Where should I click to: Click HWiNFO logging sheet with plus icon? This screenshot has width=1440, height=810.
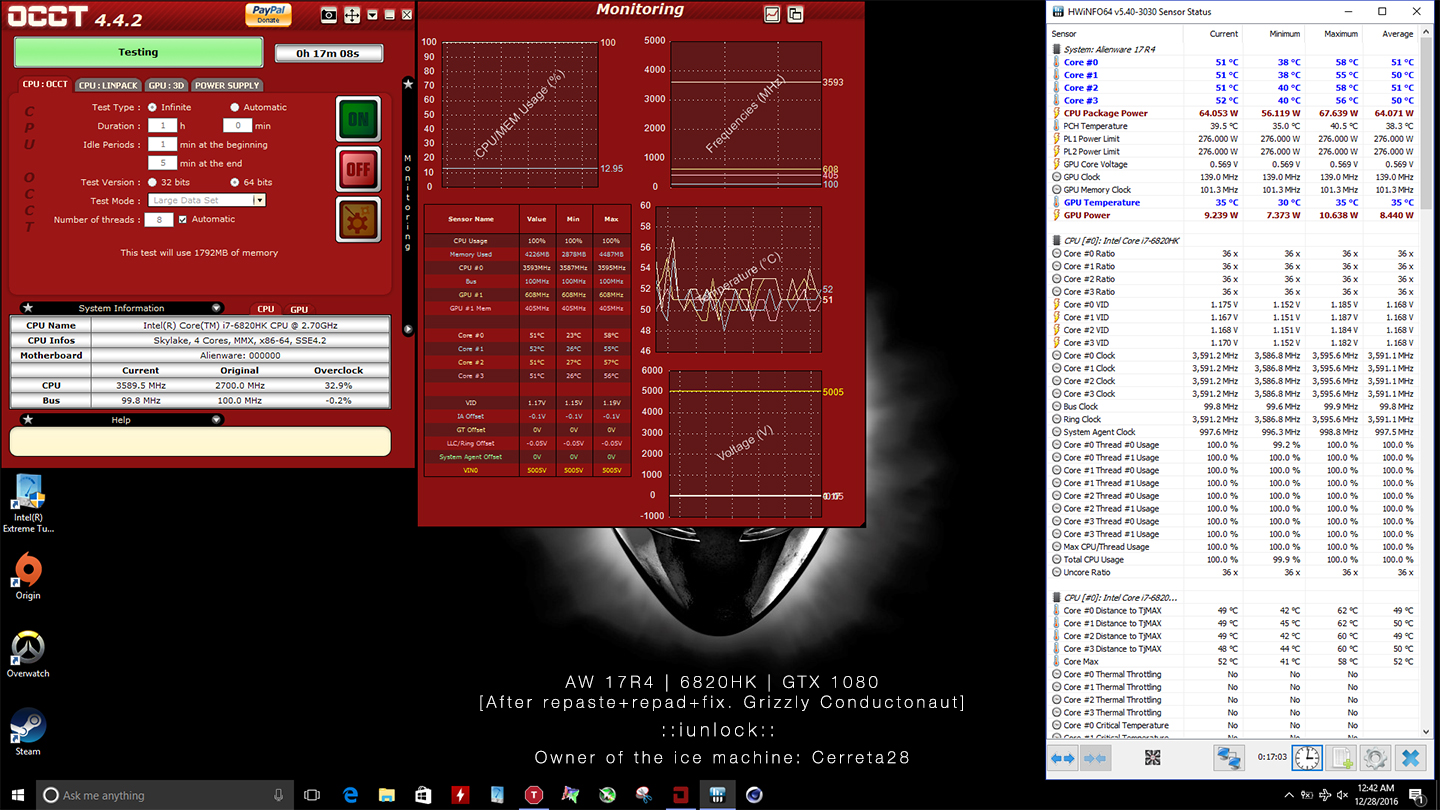point(1342,758)
